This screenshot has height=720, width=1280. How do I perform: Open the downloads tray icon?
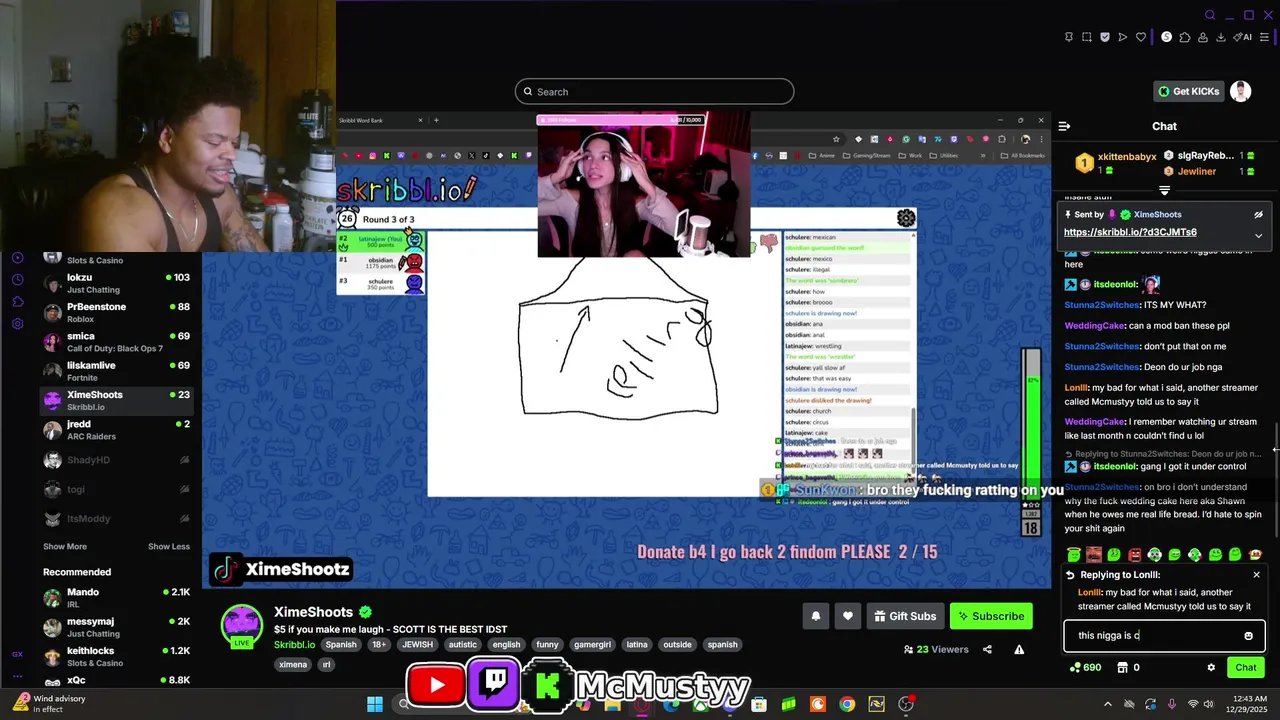pyautogui.click(x=1221, y=37)
